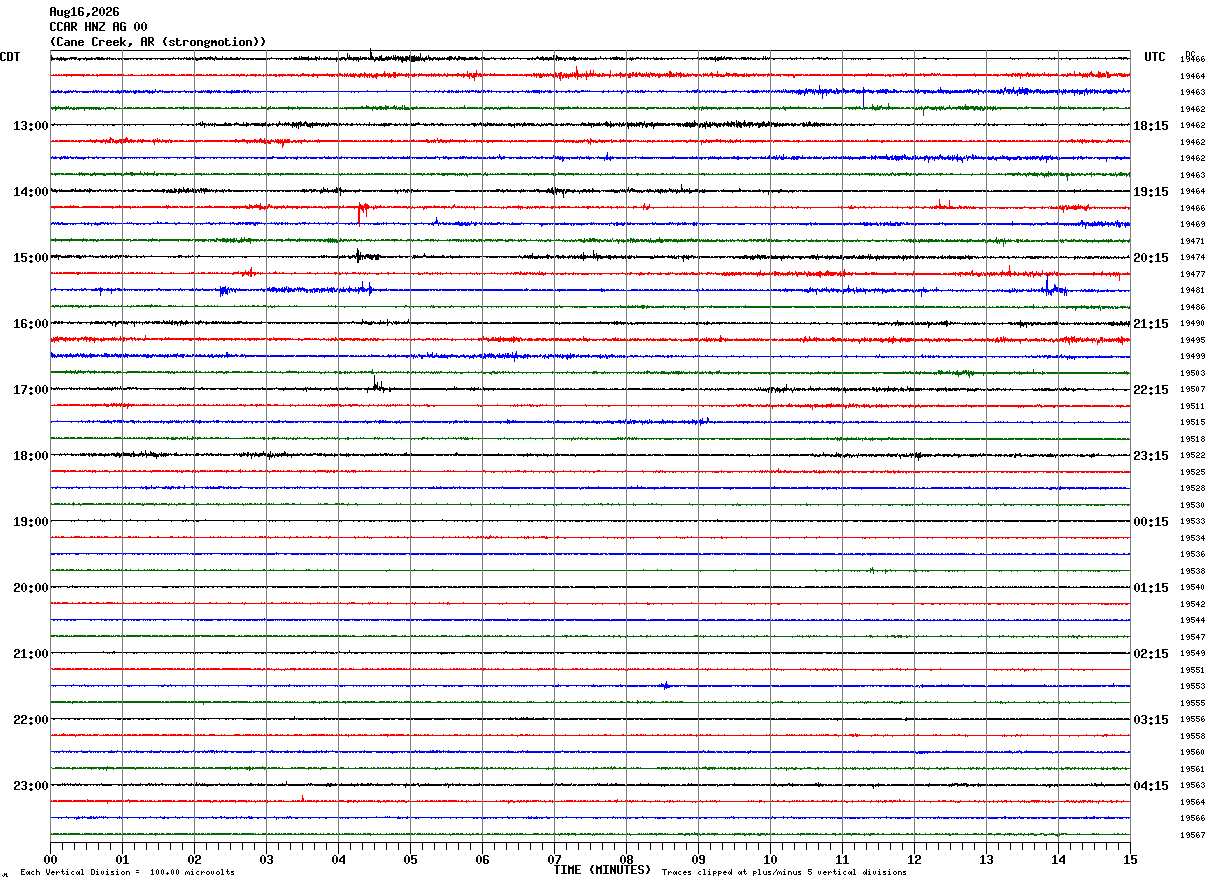Click the vertical division microvolts note
Screen dimensions: 1210x886
[x=128, y=873]
